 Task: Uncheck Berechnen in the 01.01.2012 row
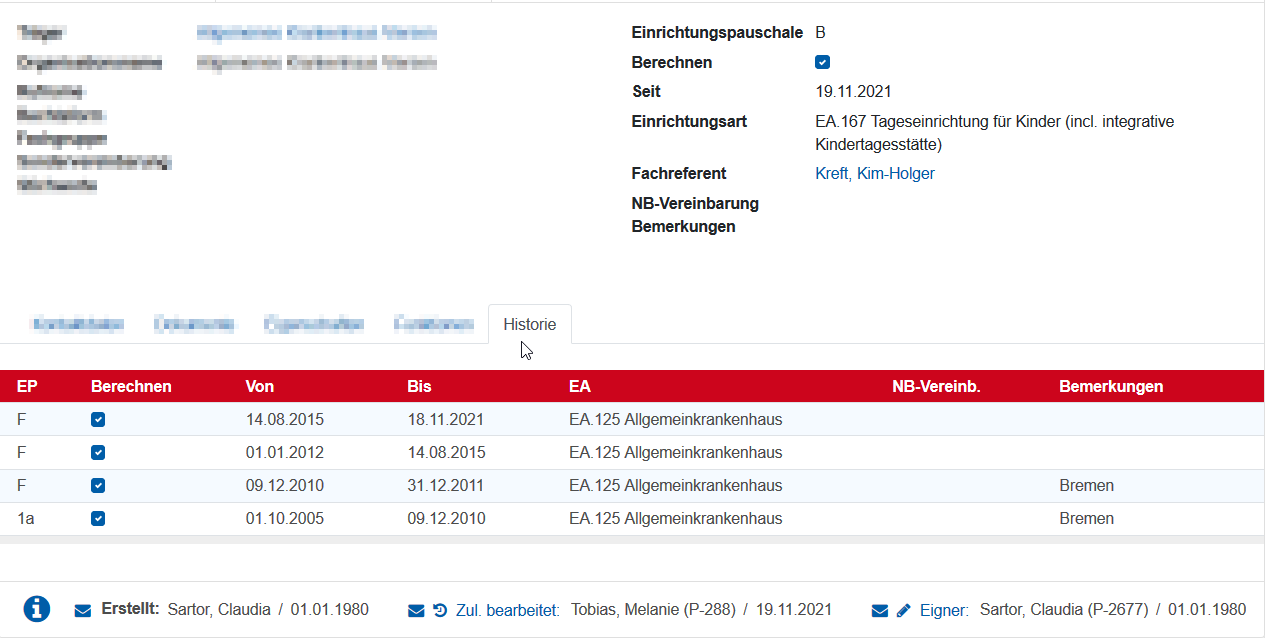98,453
